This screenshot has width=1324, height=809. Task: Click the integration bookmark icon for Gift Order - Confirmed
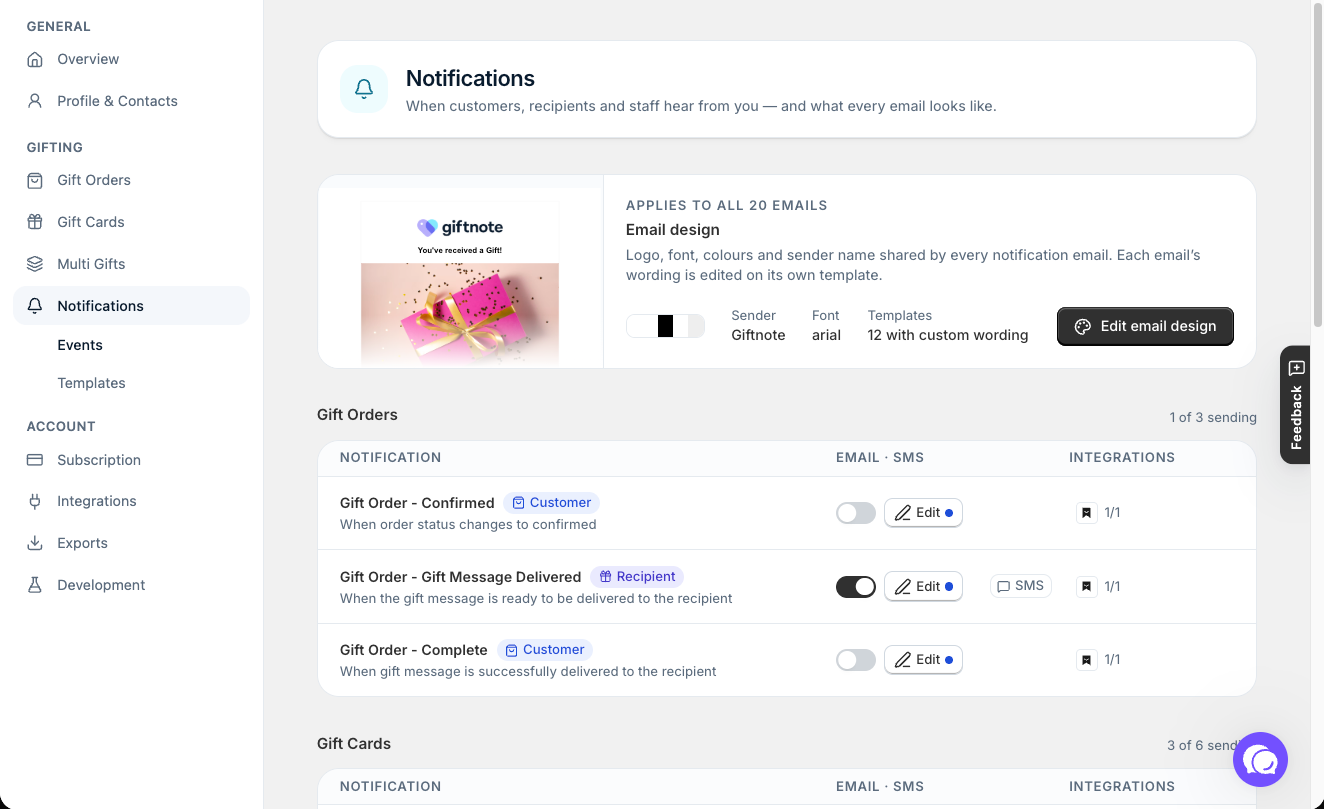click(1086, 513)
